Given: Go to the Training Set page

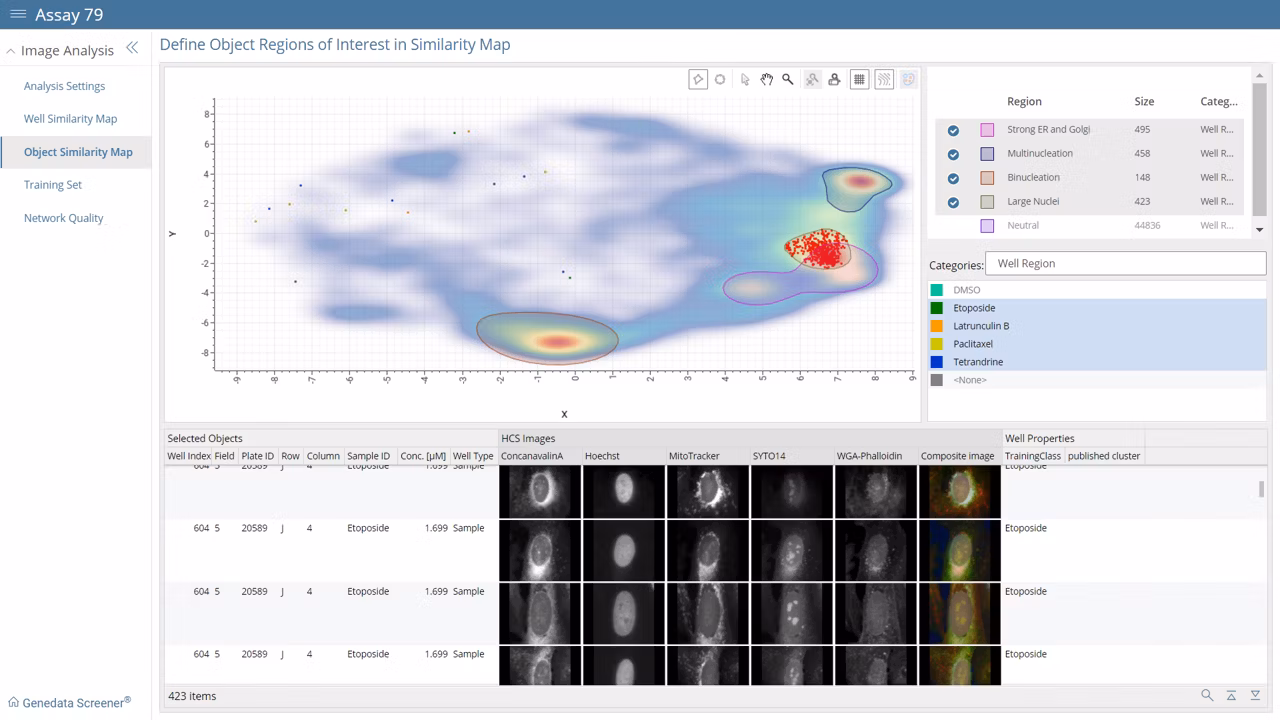Looking at the screenshot, I should (53, 185).
